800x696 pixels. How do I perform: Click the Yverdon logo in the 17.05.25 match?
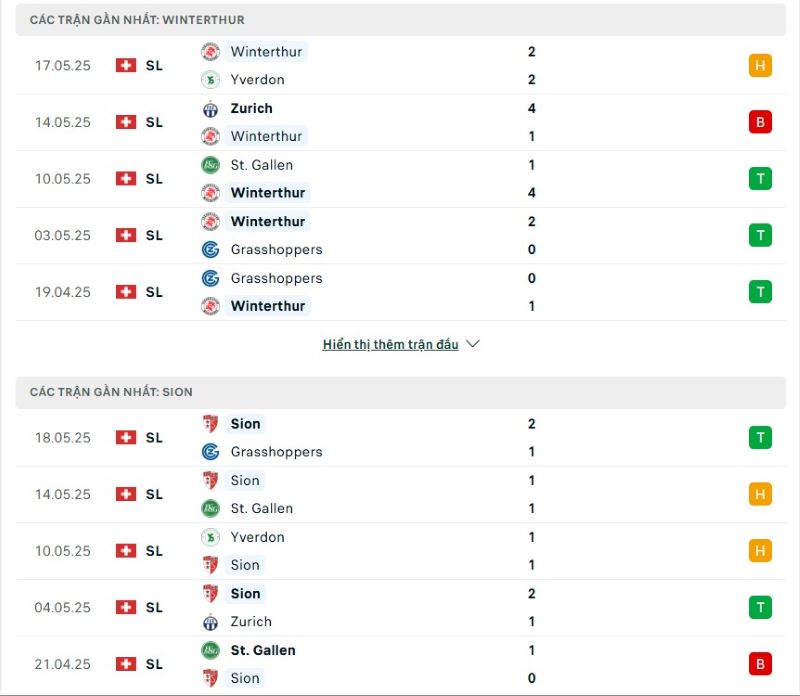coord(210,80)
